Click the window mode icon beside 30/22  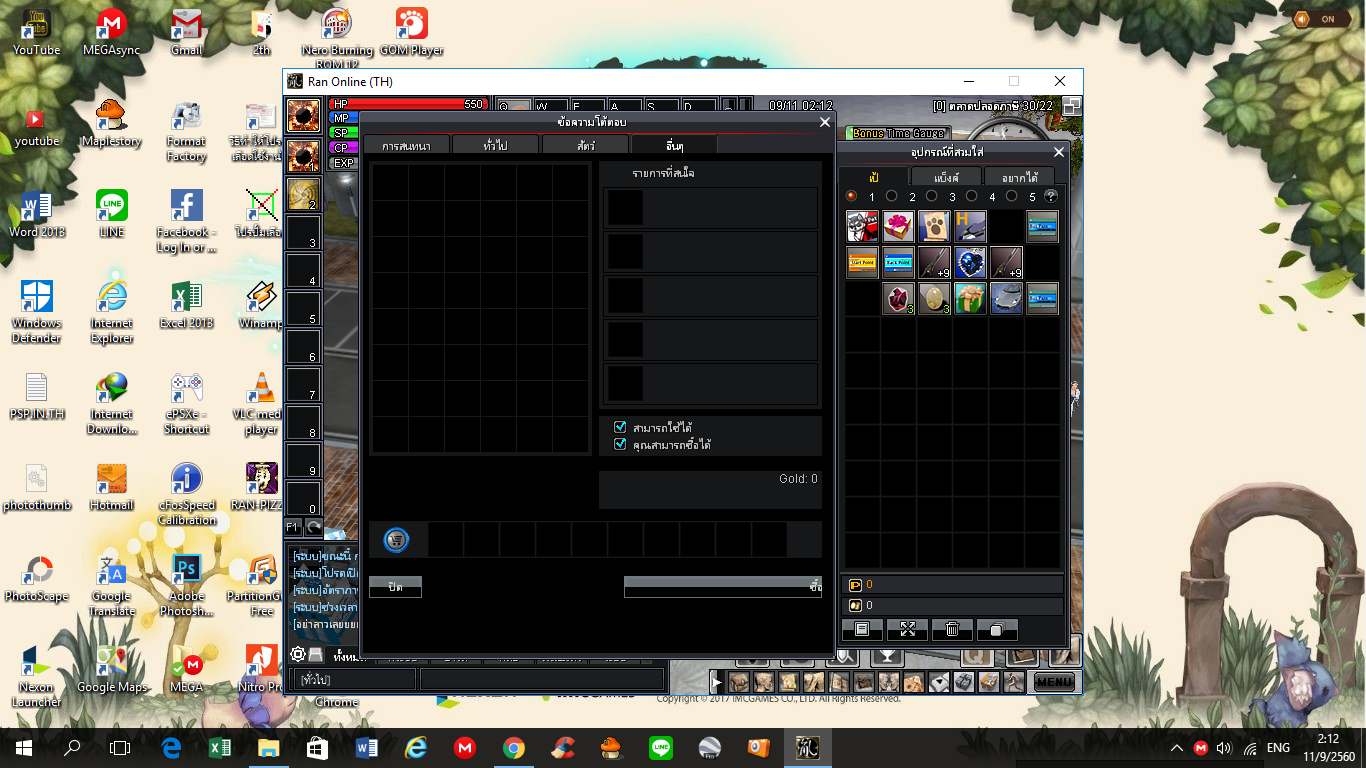(x=1071, y=105)
